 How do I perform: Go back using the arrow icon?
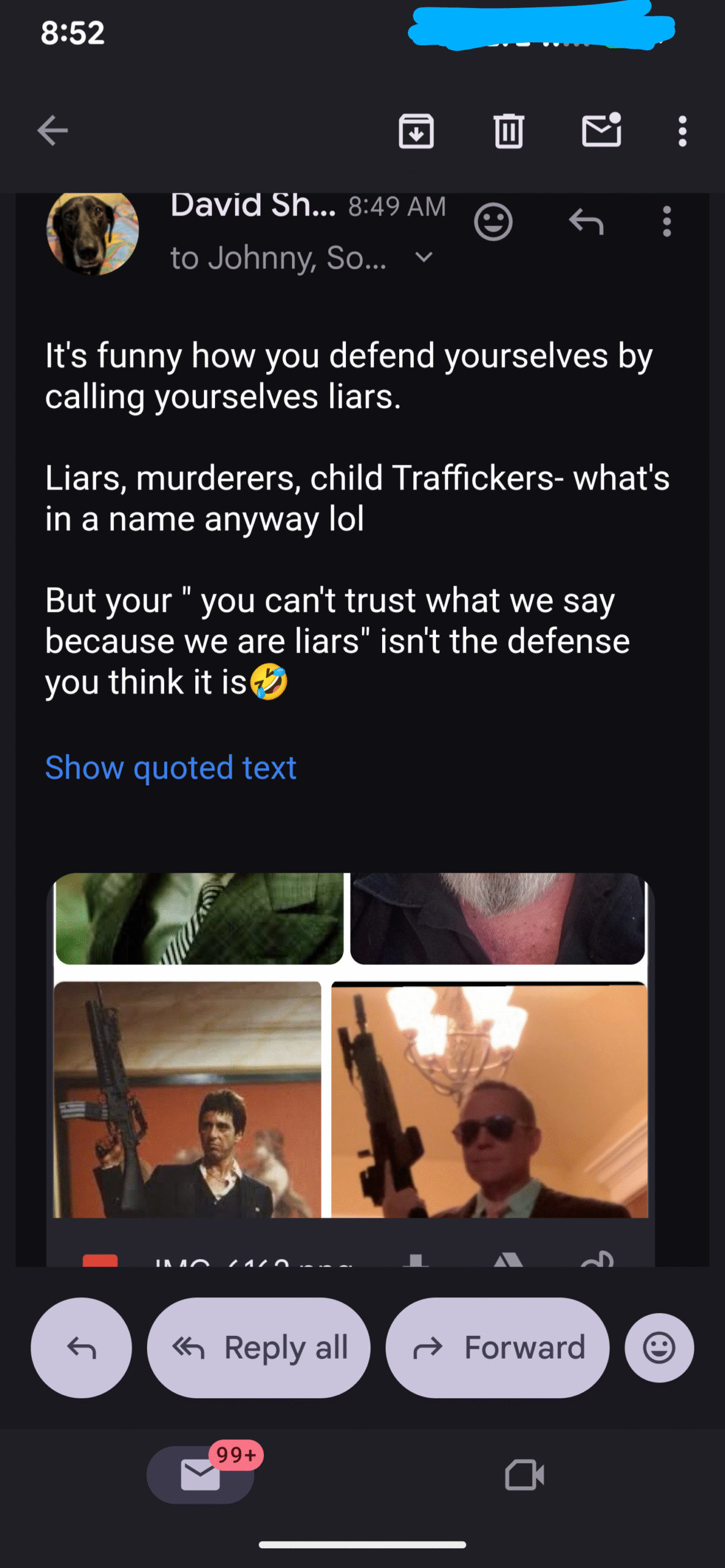point(53,131)
